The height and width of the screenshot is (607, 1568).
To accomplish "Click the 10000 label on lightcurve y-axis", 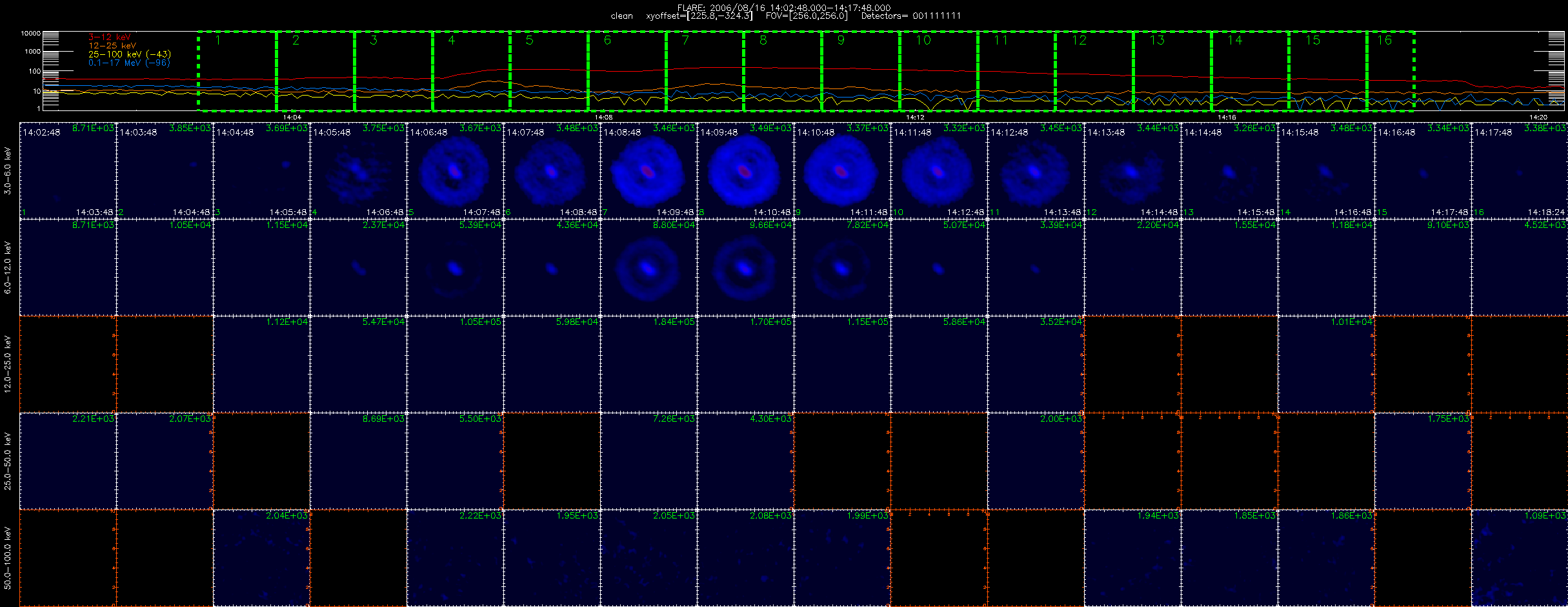I will tap(30, 34).
